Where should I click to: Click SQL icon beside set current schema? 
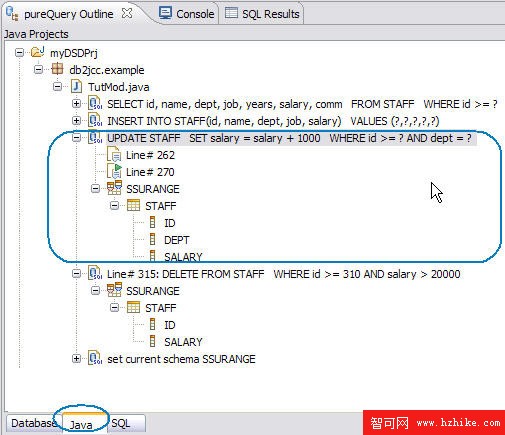95,359
